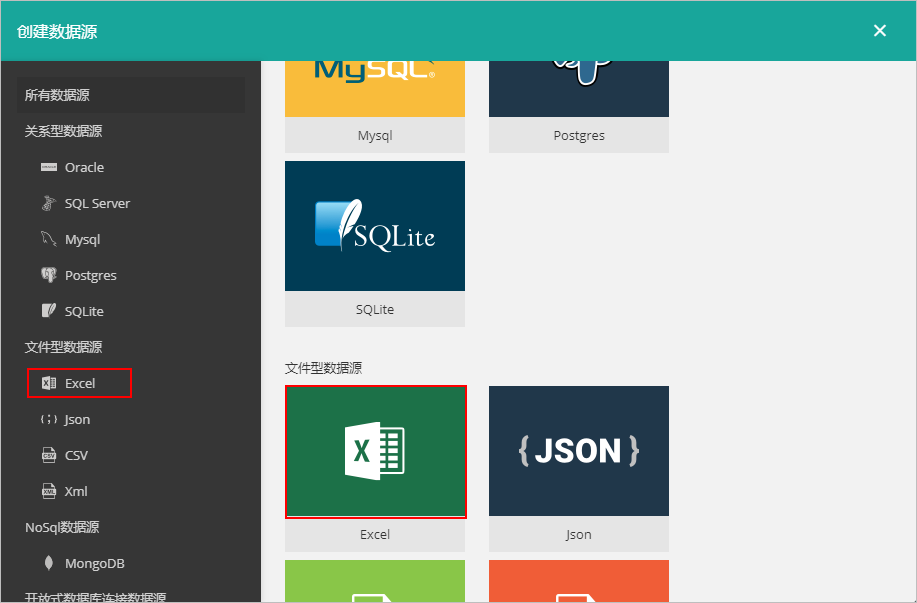Choose Excel label in sidebar
Viewport: 917px width, 603px height.
[80, 384]
